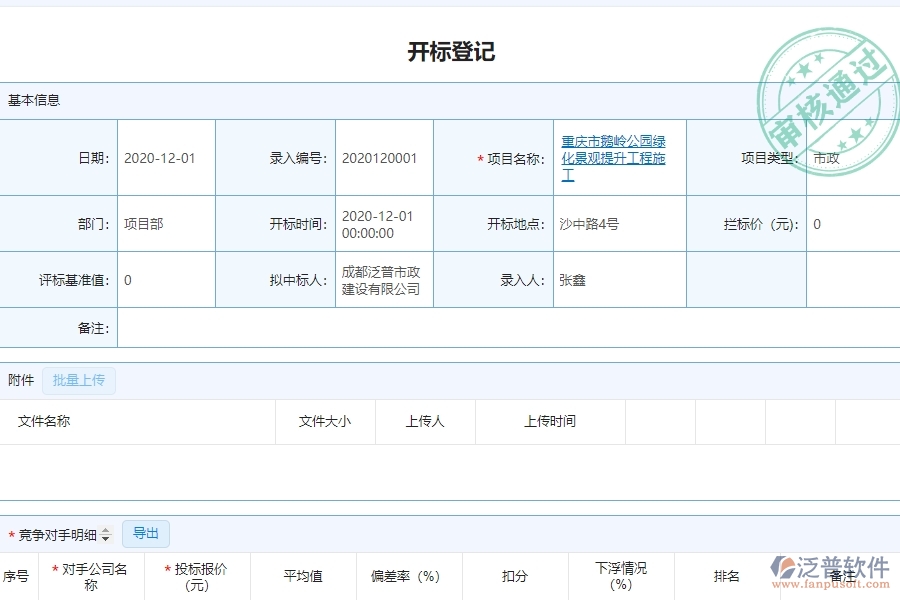Image resolution: width=900 pixels, height=600 pixels.
Task: Click the 投标报价(元) column header
Action: point(196,575)
